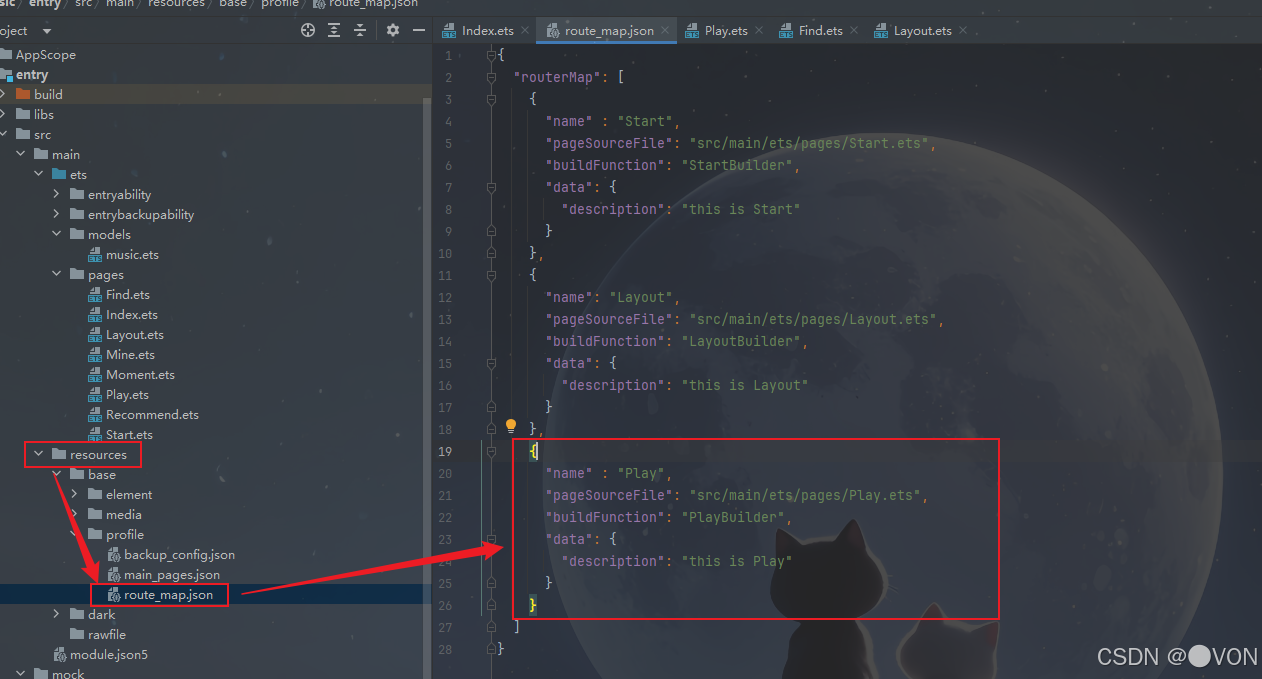
Task: Click the Recommend.ets file icon
Action: coord(95,414)
